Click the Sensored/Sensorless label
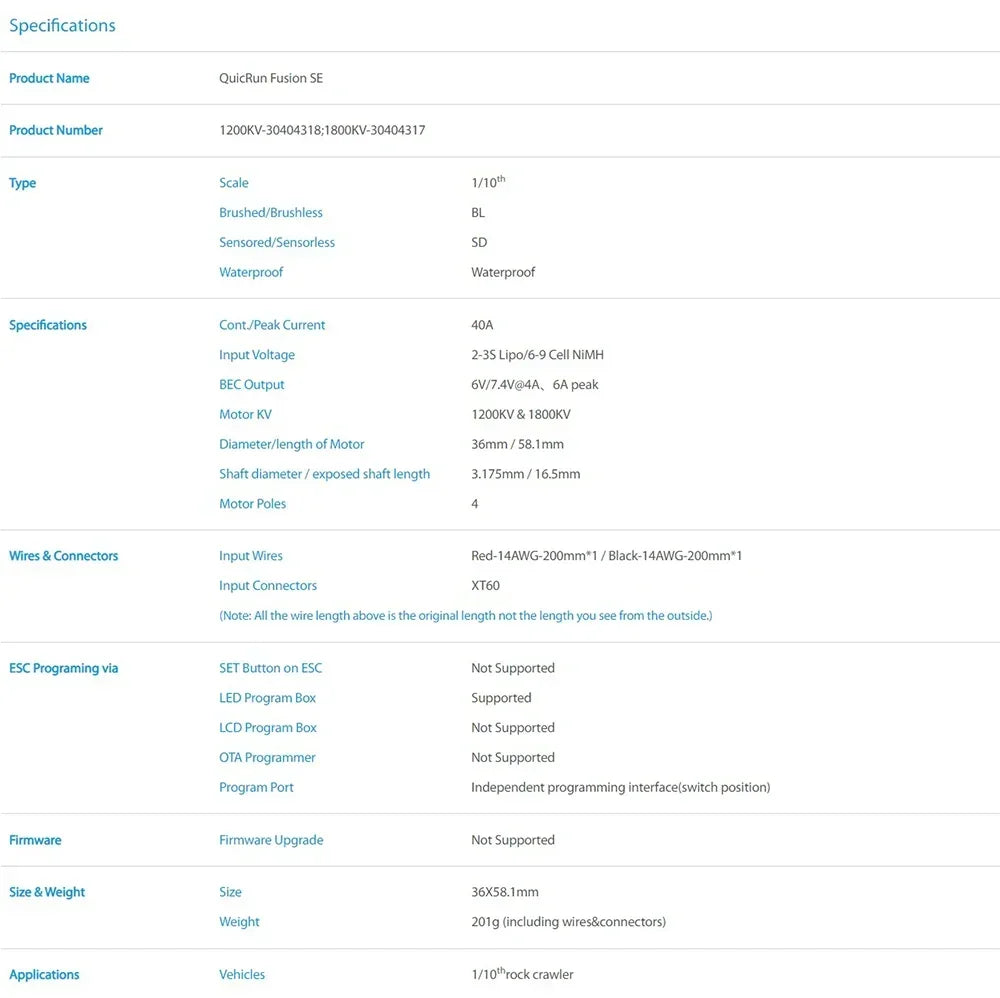The height and width of the screenshot is (998, 1000). point(277,242)
